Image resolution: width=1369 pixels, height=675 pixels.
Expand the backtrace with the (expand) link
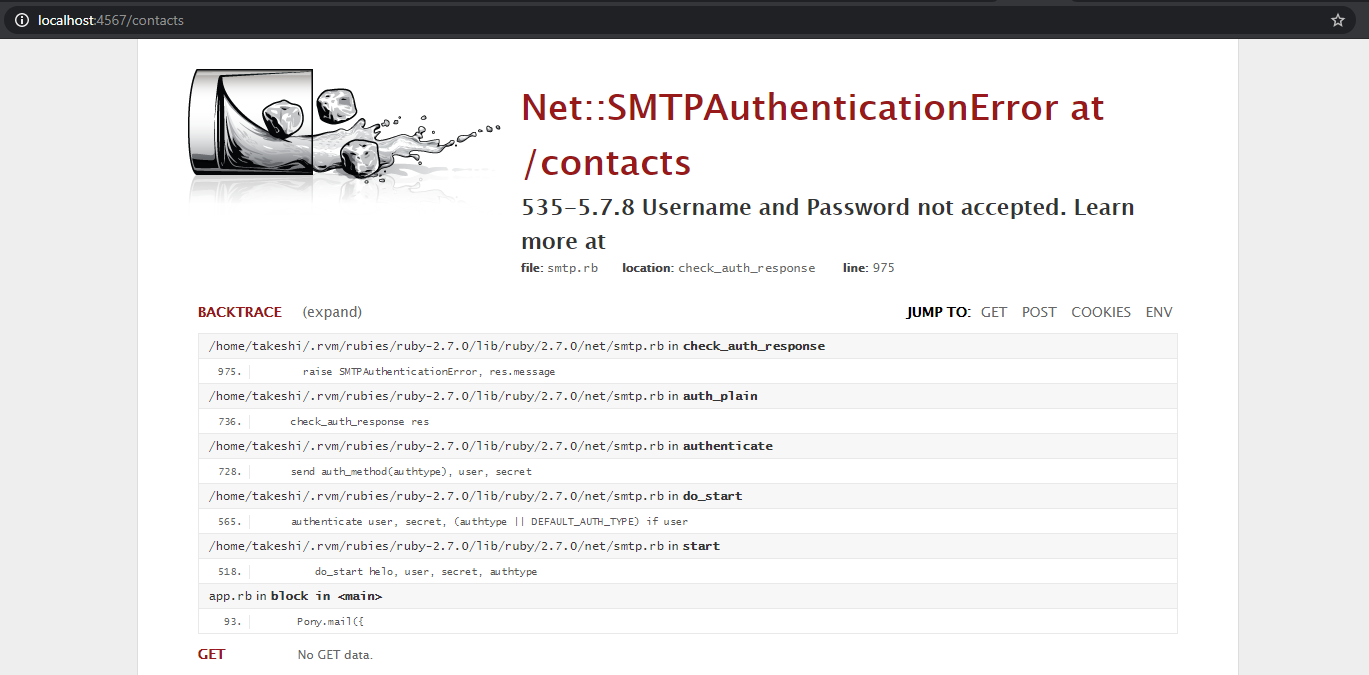[x=332, y=312]
